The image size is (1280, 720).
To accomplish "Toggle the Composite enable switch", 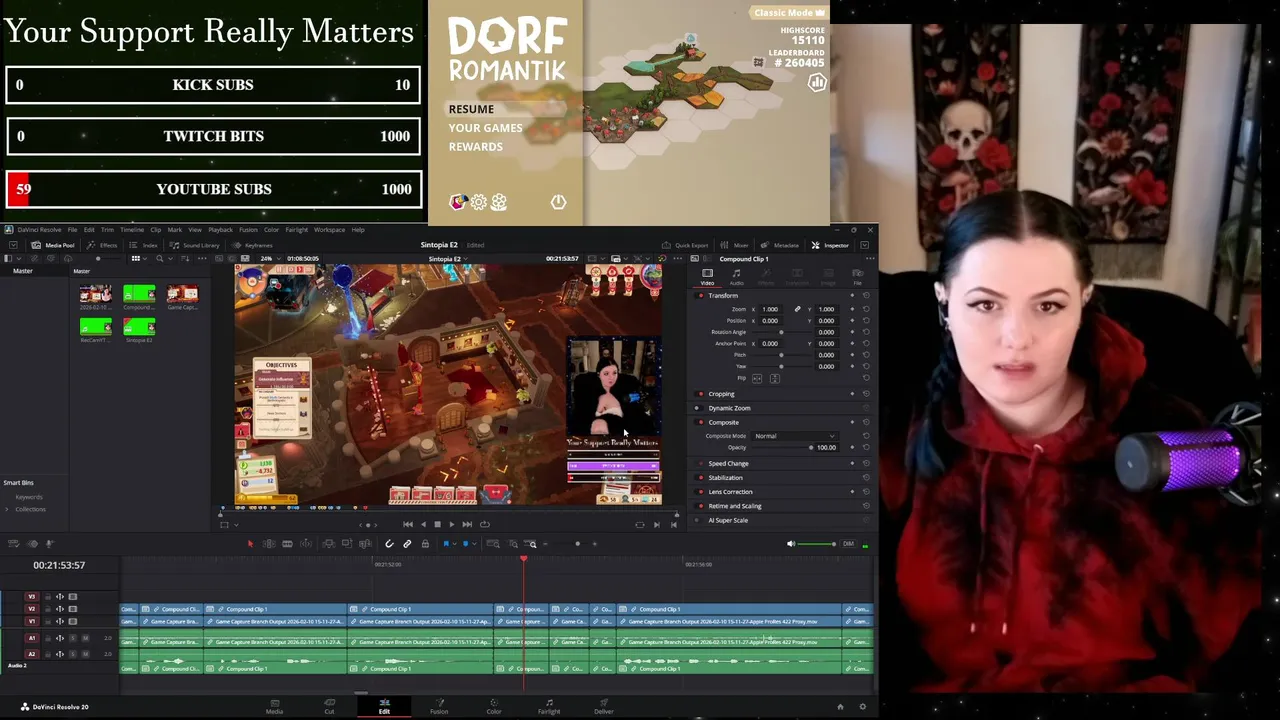I will click(x=700, y=422).
